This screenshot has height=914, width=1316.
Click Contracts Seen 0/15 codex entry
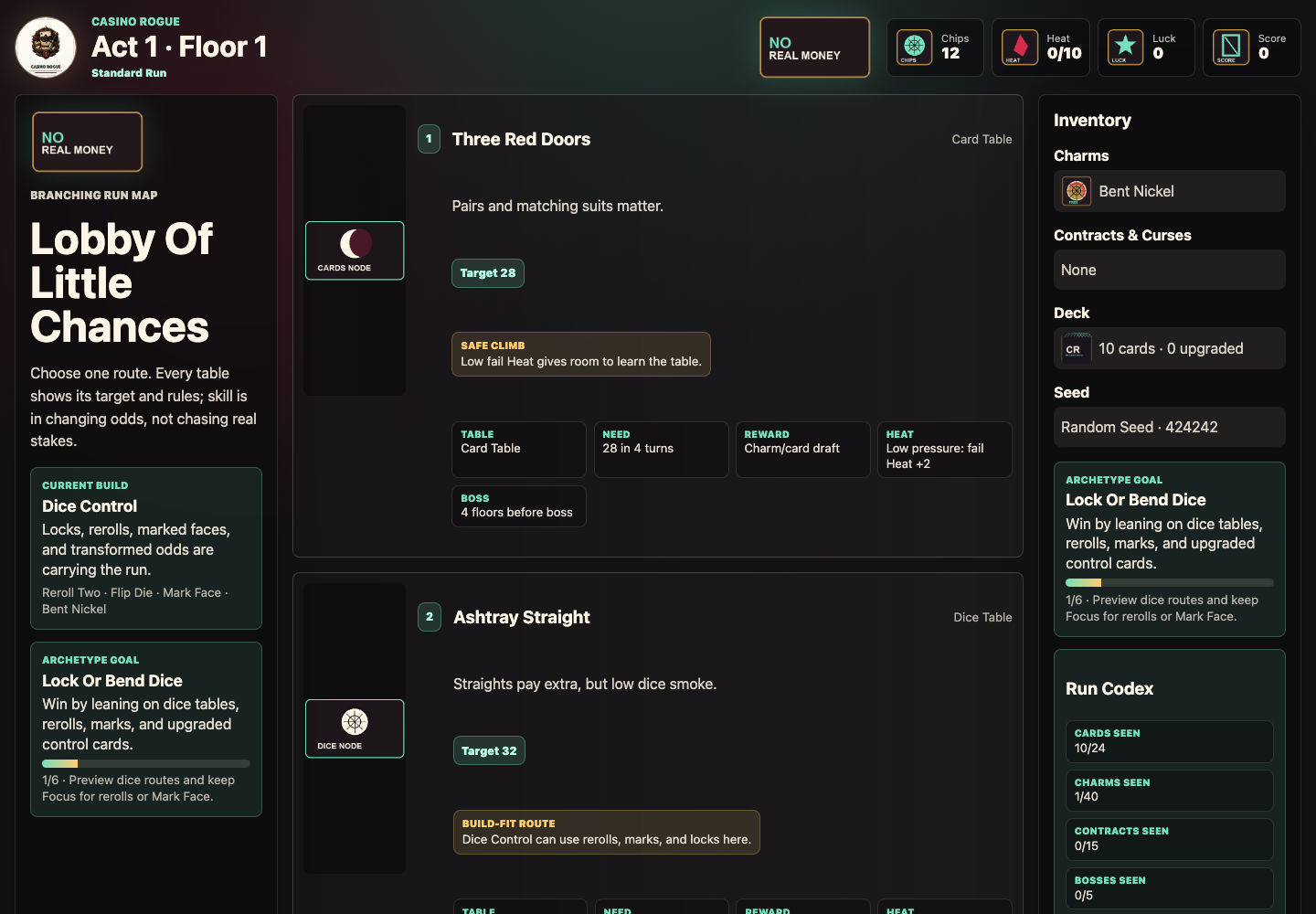(x=1170, y=839)
